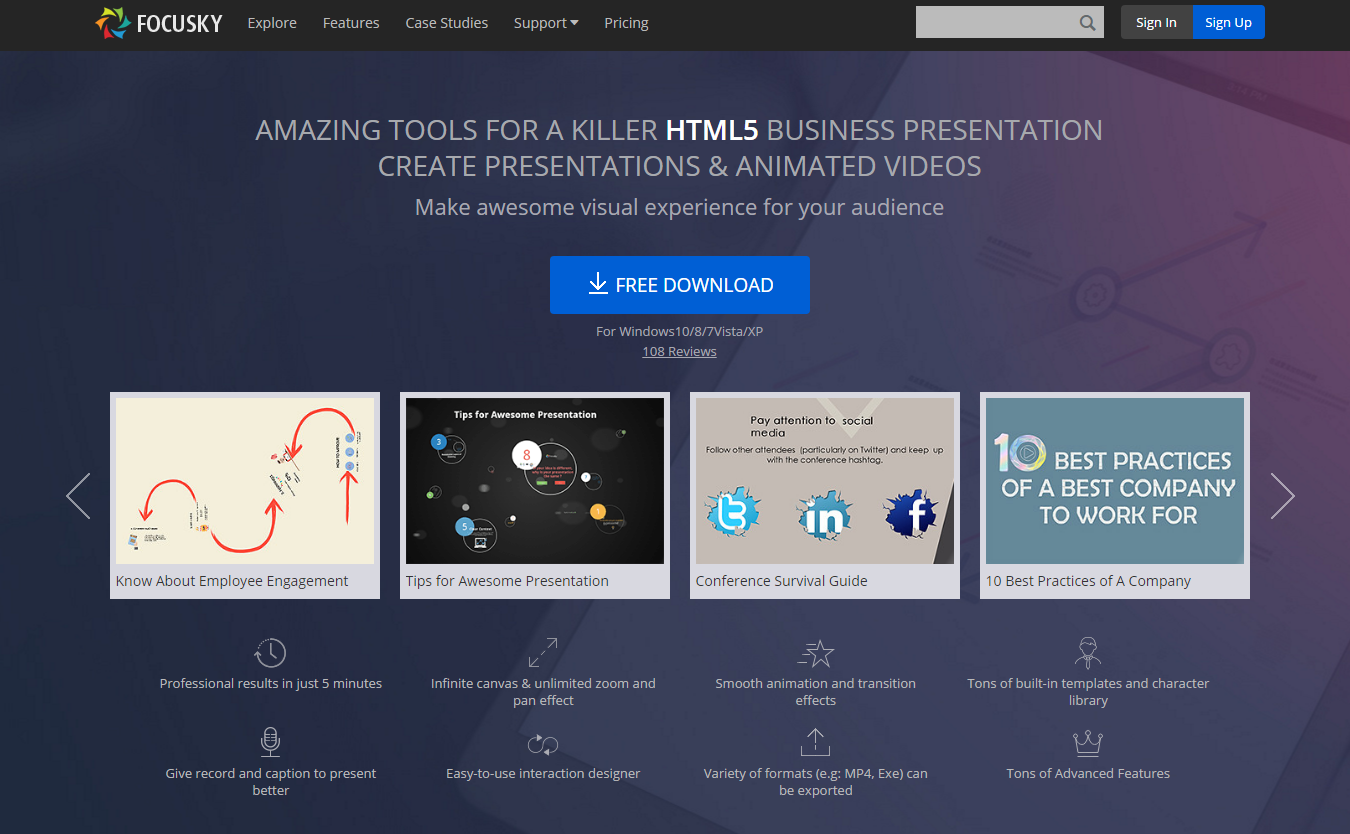The width and height of the screenshot is (1350, 834).
Task: Show previous carousel slides with left arrow
Action: pyautogui.click(x=78, y=496)
